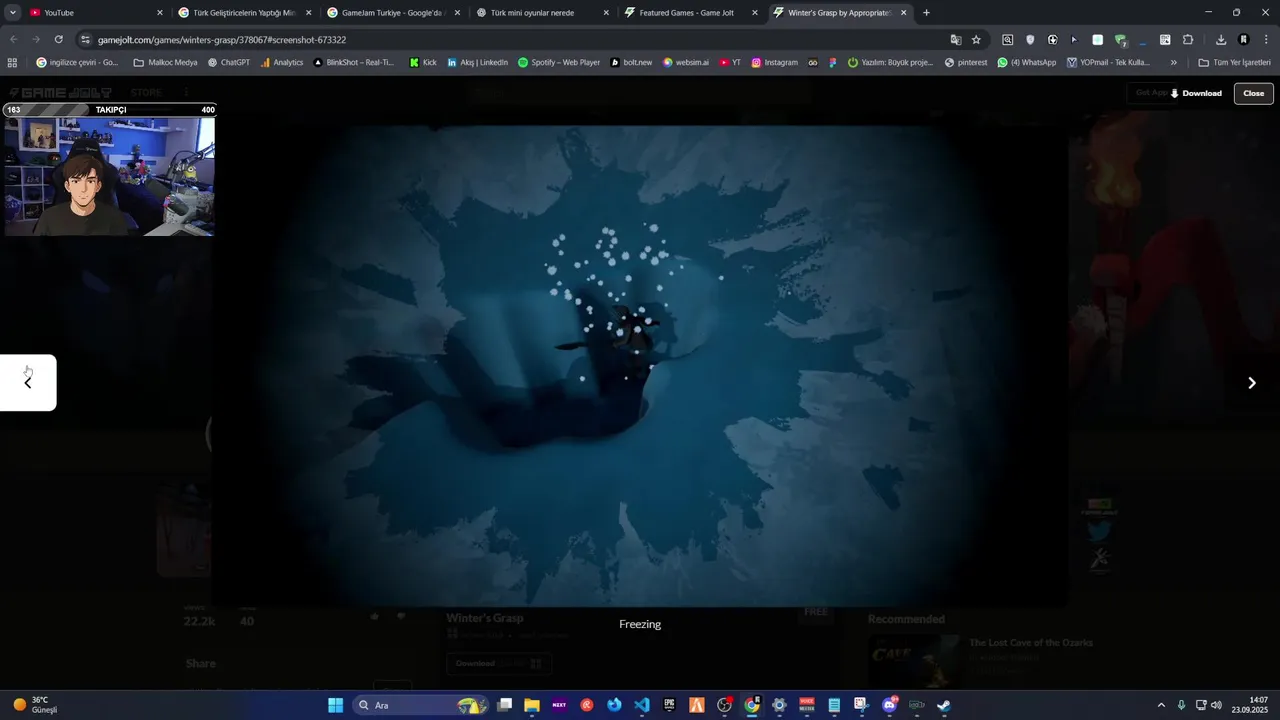Open YOPmail bookmark
Viewport: 1280px width, 720px height.
[x=1109, y=62]
